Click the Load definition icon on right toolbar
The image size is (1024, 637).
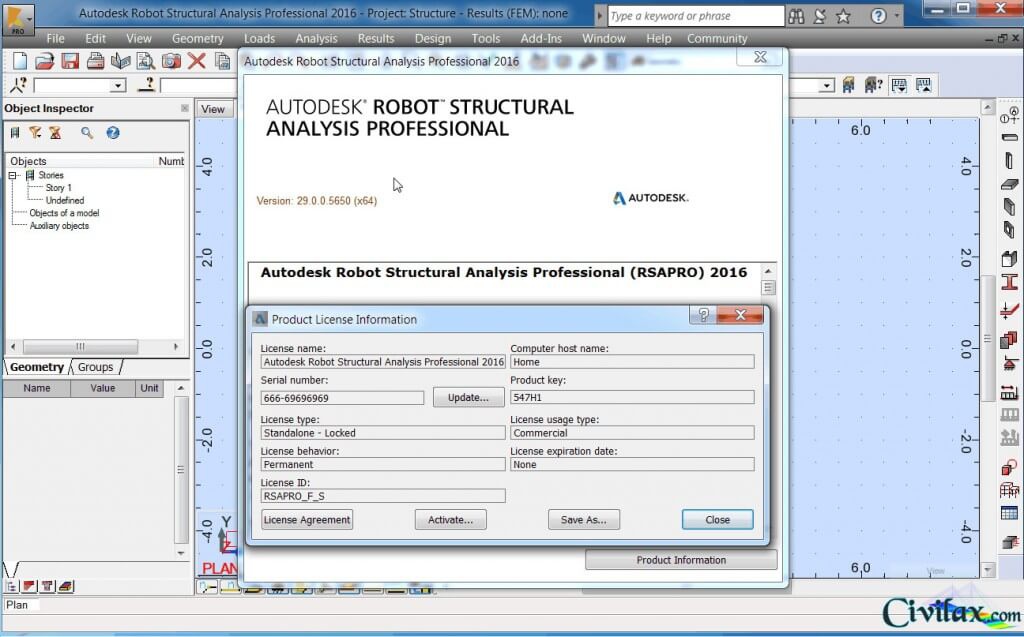[1010, 392]
